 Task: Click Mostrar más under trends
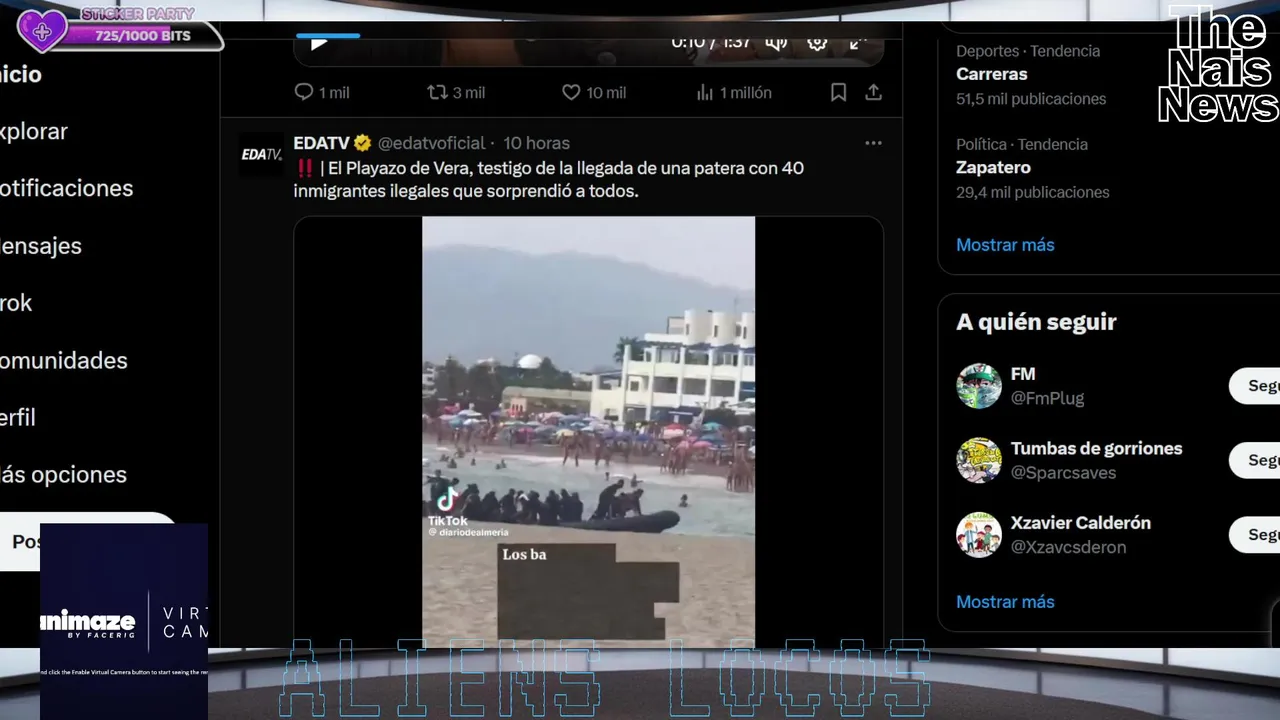click(1005, 245)
